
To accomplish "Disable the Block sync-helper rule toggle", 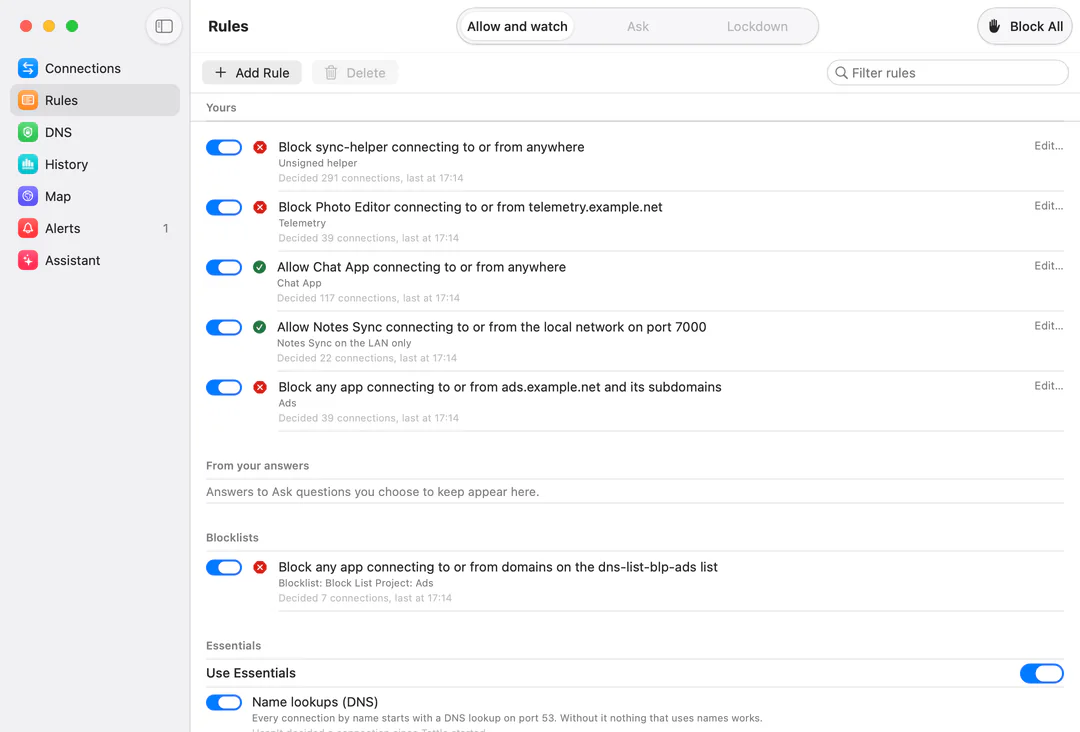I will pos(224,147).
